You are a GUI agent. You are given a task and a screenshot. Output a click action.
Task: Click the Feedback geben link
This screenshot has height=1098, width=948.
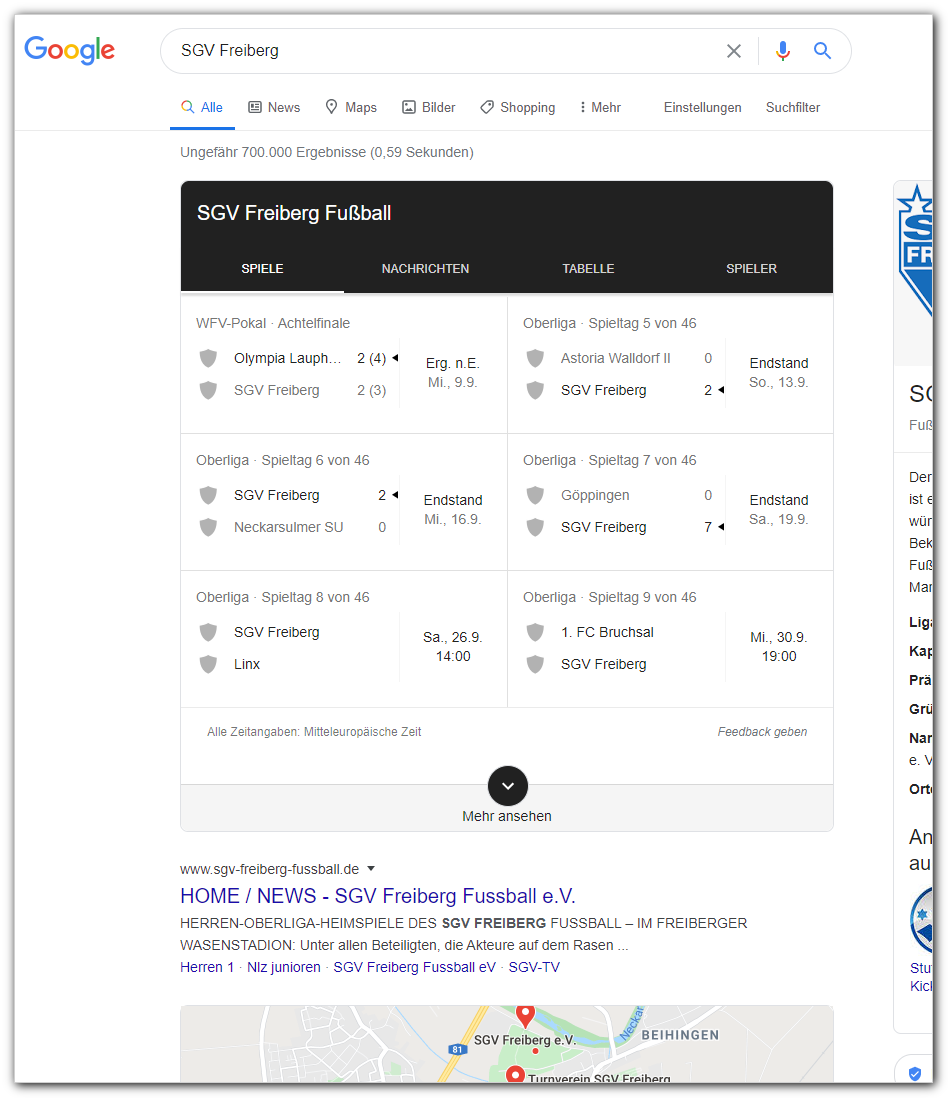point(762,732)
